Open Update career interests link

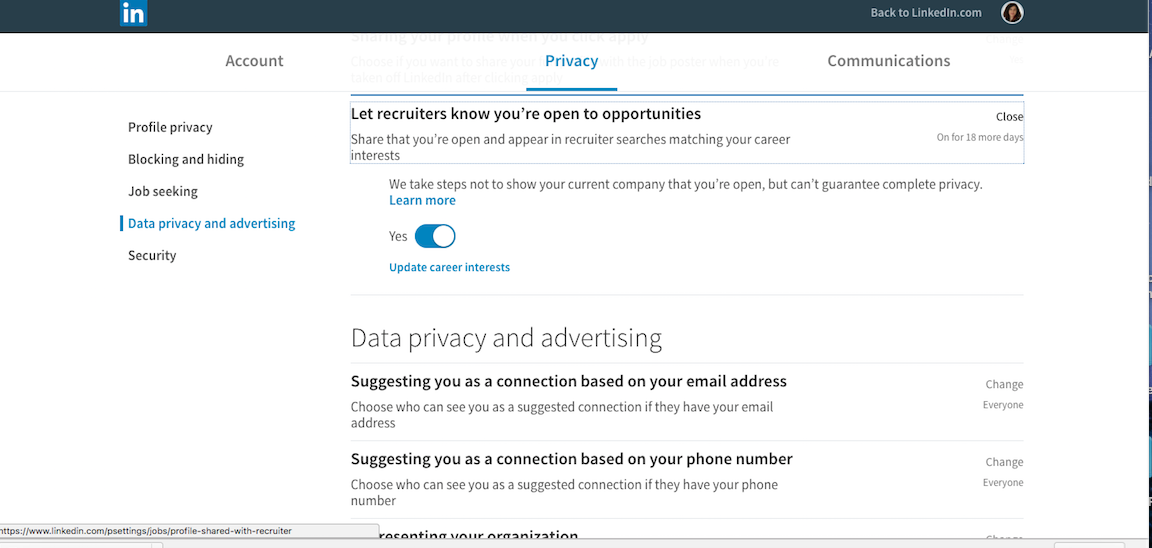point(450,267)
